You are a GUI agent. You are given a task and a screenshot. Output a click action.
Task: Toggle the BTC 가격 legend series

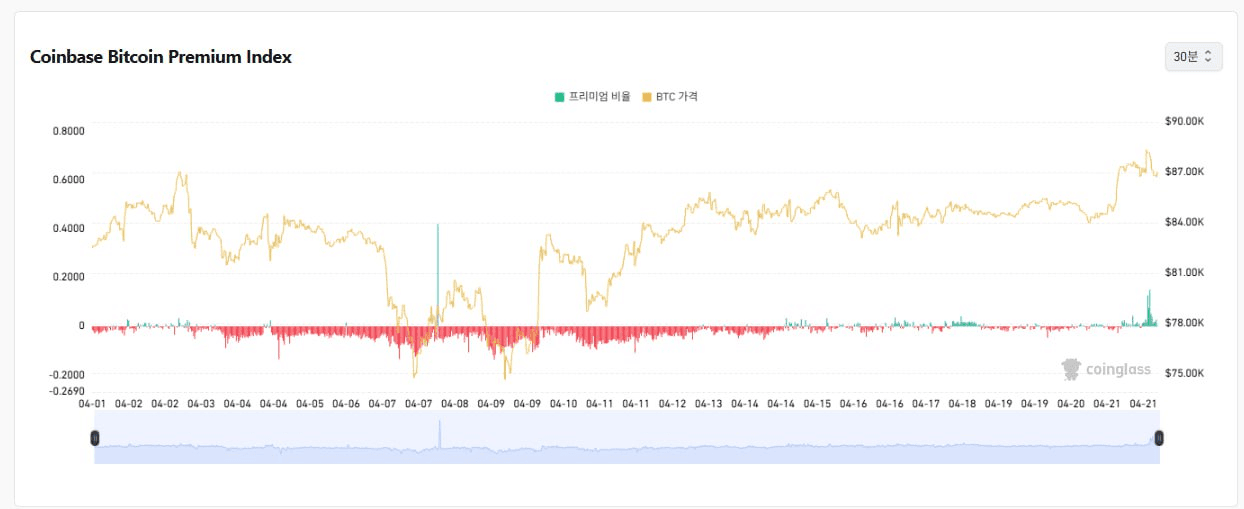point(669,97)
